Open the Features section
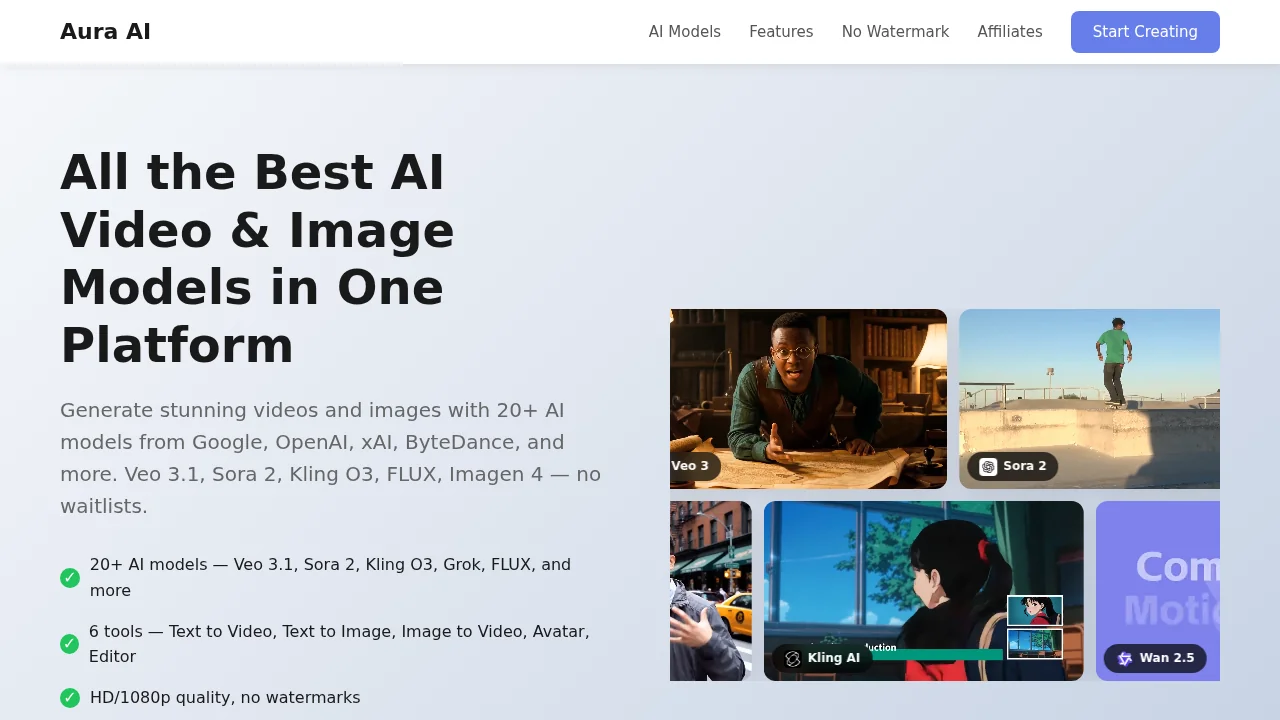The width and height of the screenshot is (1280, 720). coord(781,31)
